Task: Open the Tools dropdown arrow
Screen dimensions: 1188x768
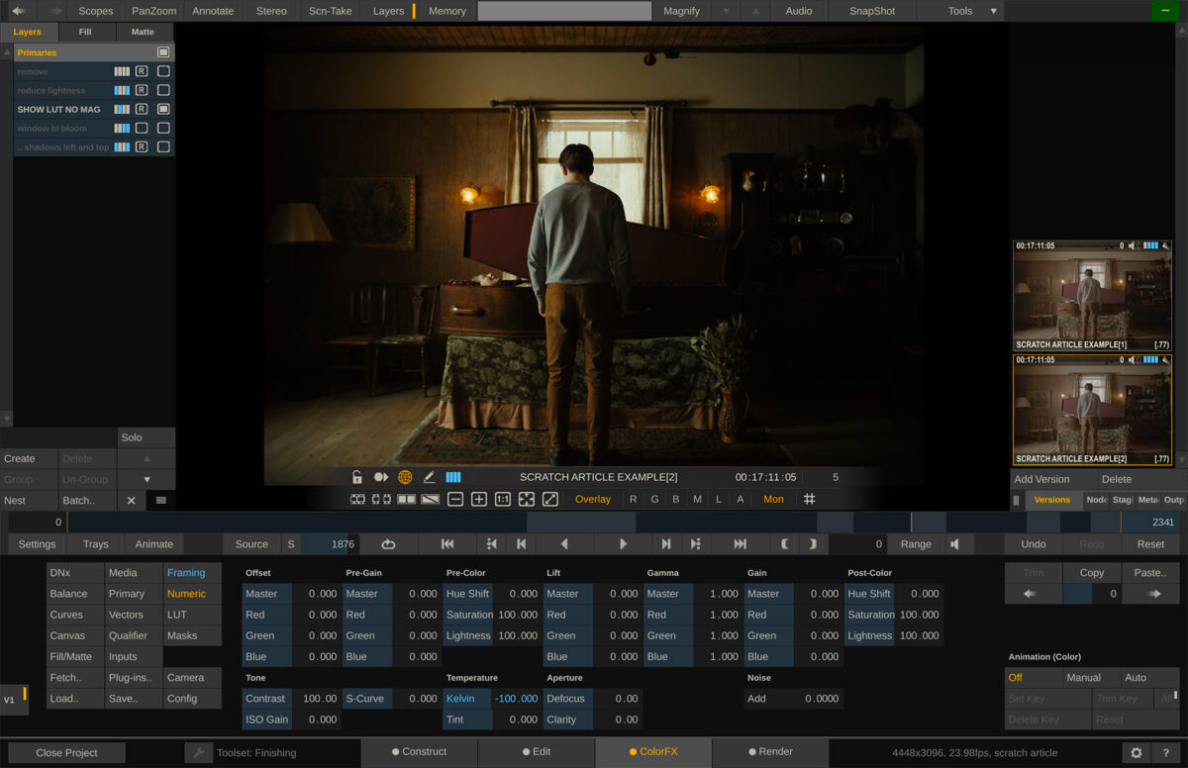Action: click(993, 11)
